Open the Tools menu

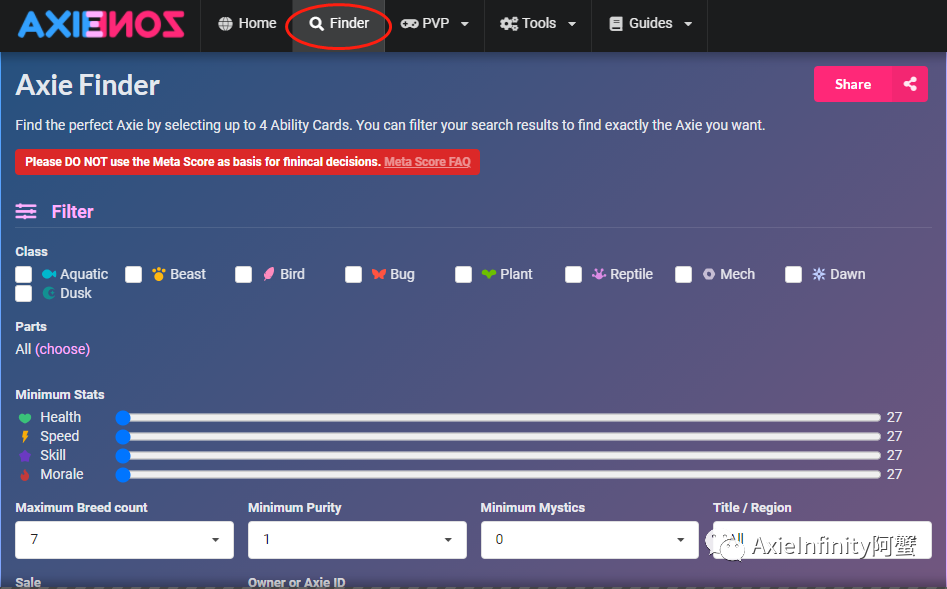tap(538, 24)
